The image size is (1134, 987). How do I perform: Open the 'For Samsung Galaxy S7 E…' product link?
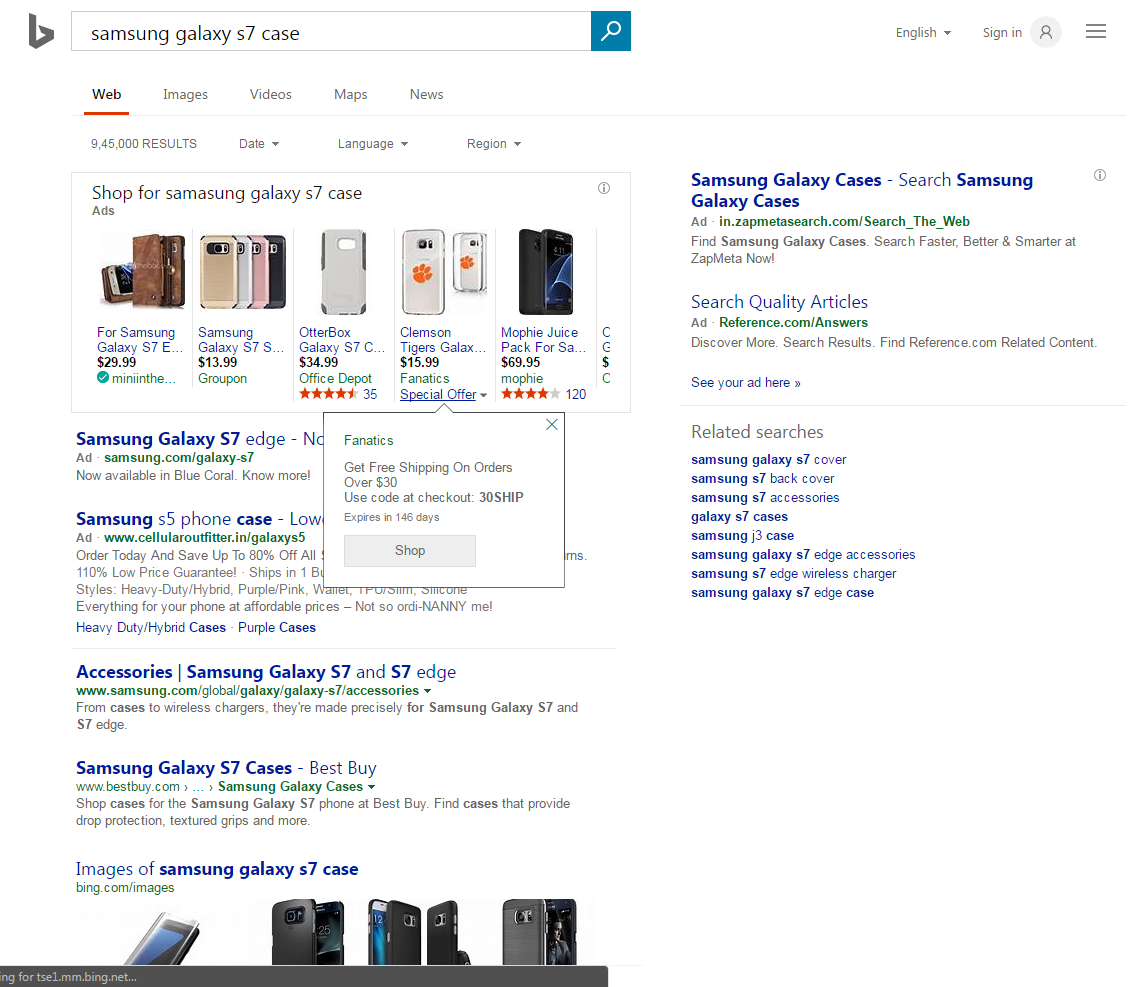click(x=140, y=340)
